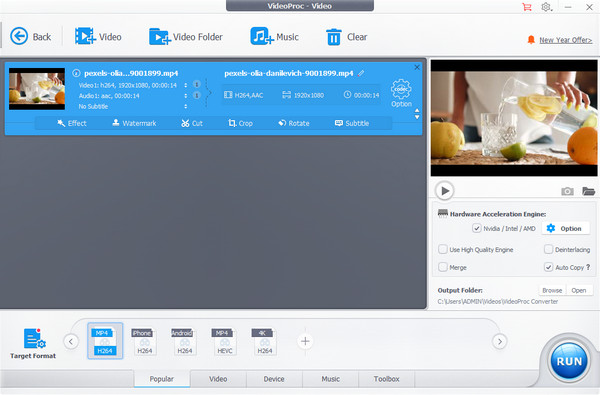Switch to the Device tab
Viewport: 600px width, 395px height.
pos(274,379)
